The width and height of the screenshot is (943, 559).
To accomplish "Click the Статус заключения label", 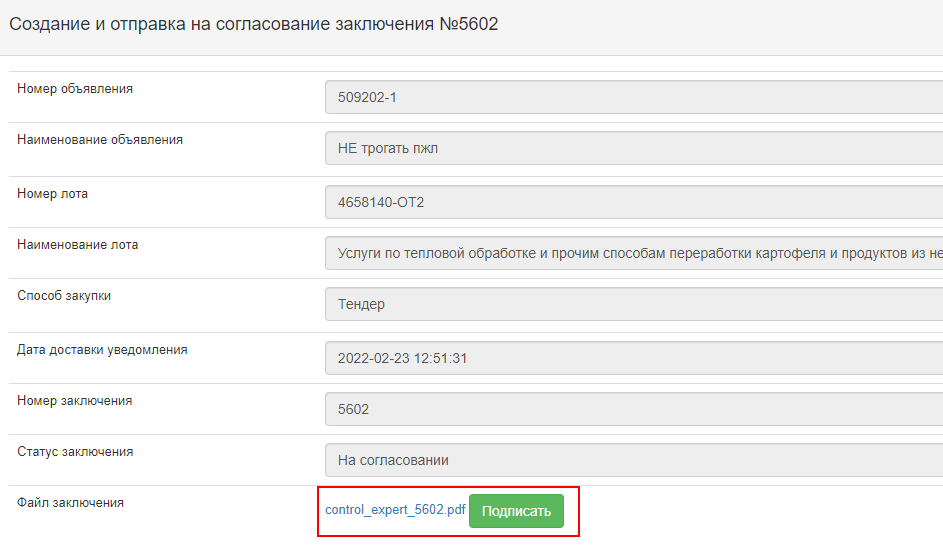I will (x=75, y=452).
